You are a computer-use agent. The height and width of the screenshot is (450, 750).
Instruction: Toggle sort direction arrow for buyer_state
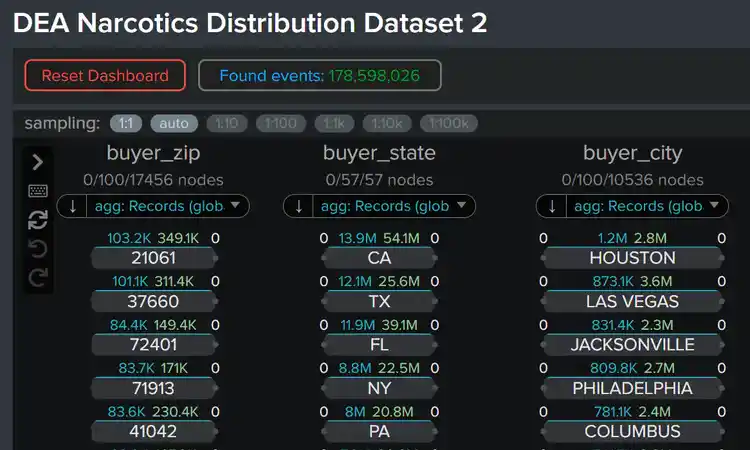(299, 207)
